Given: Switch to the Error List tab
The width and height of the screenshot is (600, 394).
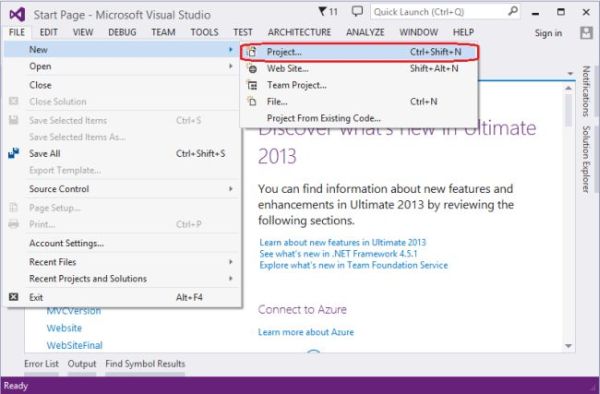Looking at the screenshot, I should pyautogui.click(x=41, y=364).
